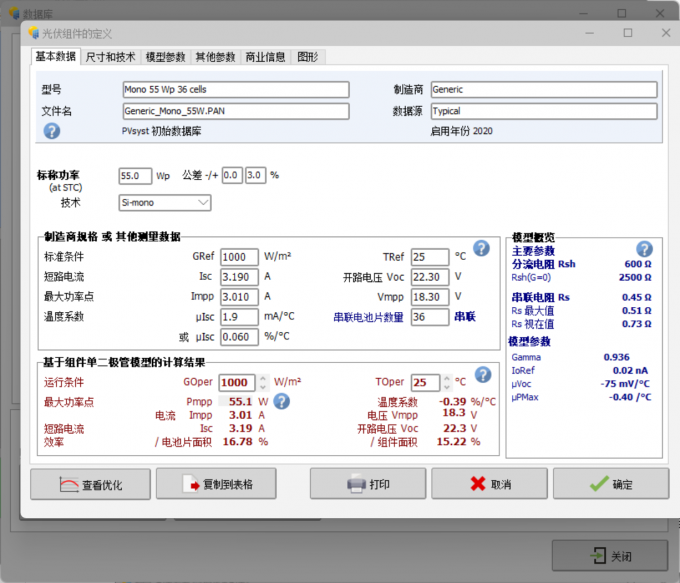Click the IoRef 0.02 nA value
The height and width of the screenshot is (583, 680).
(x=630, y=370)
